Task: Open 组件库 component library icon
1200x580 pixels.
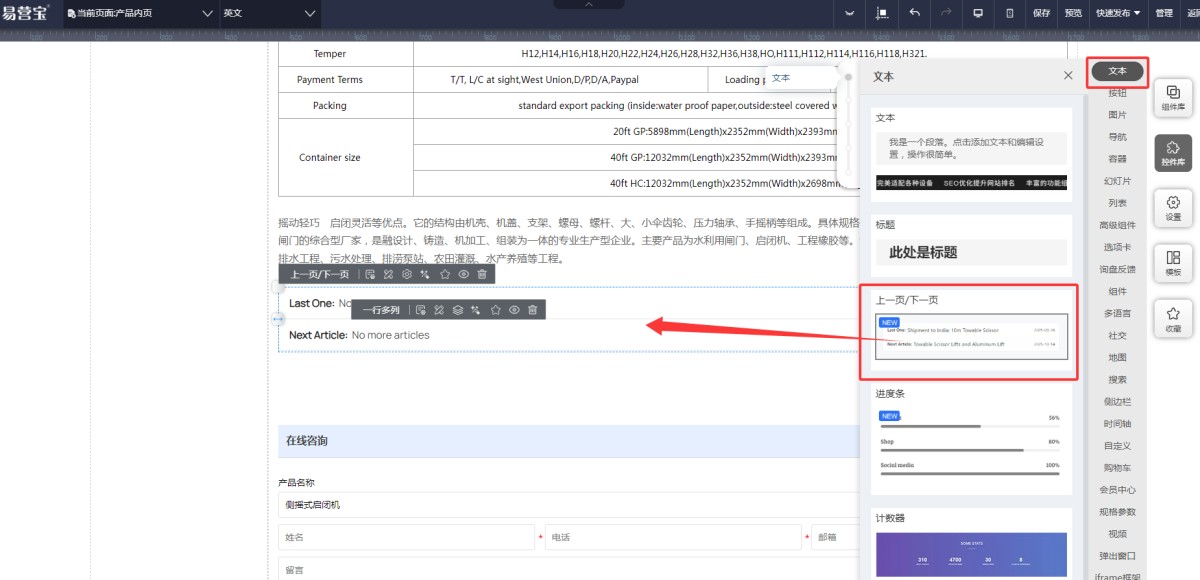Action: pos(1173,96)
